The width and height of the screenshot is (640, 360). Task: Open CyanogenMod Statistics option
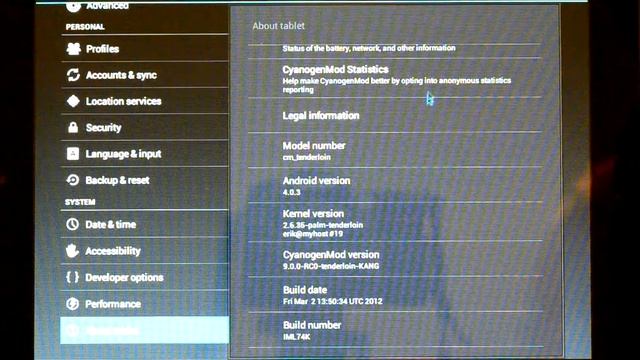click(395, 78)
